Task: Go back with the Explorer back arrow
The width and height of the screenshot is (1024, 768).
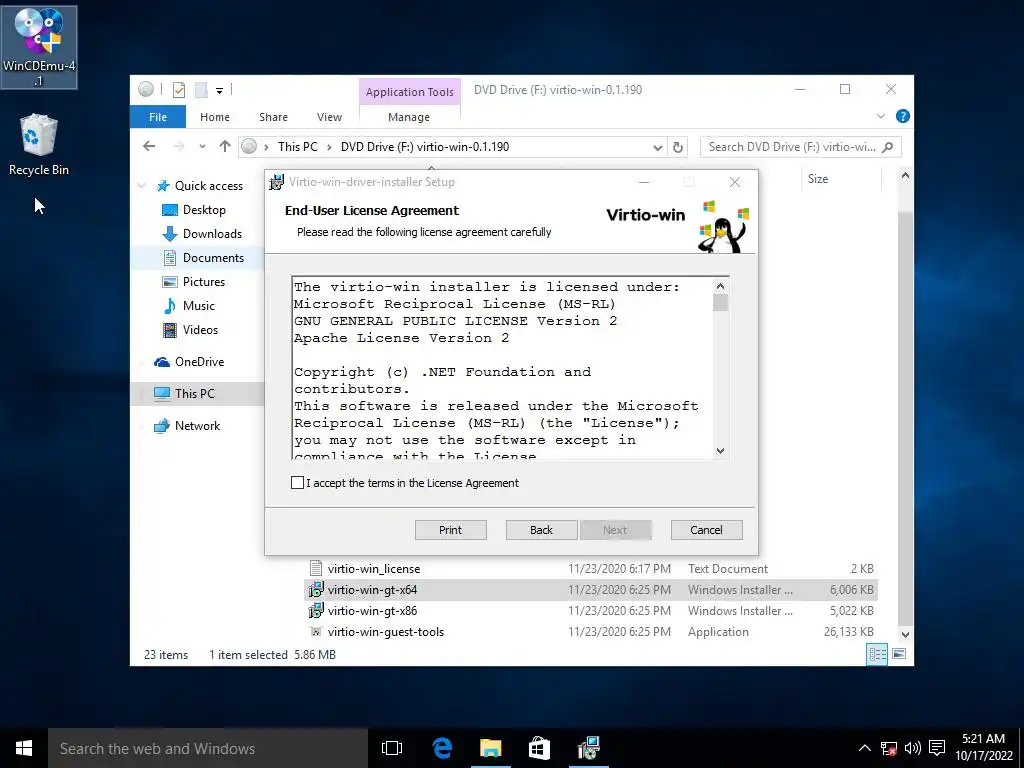Action: tap(149, 146)
